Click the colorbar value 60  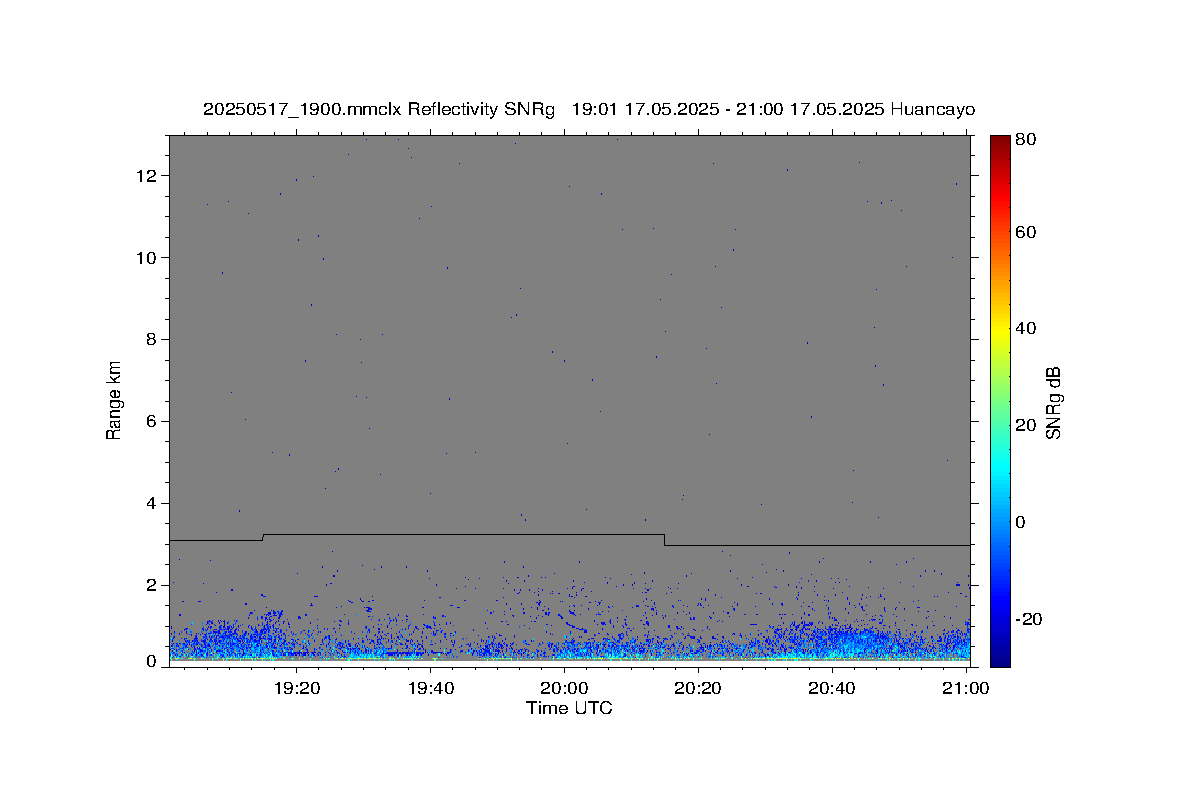tap(1027, 232)
